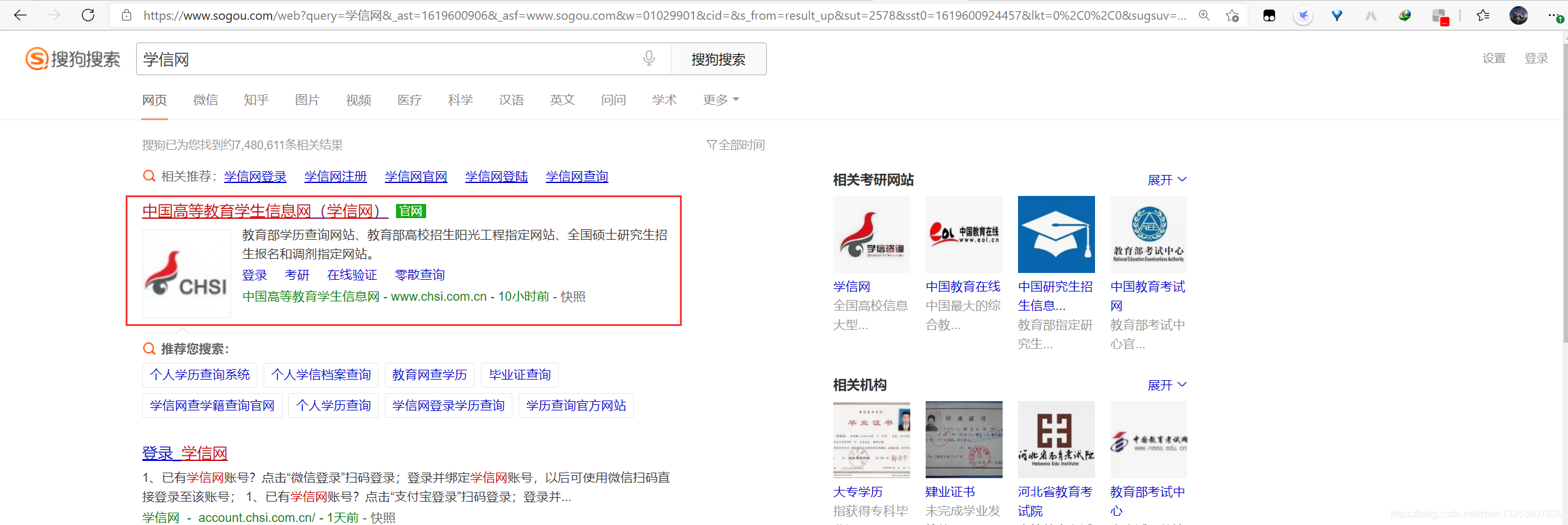Click the Sogou search logo
The width and height of the screenshot is (1568, 525).
pos(73,59)
